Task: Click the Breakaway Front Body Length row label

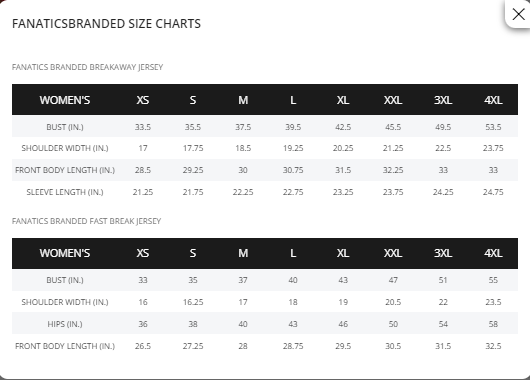Action: (65, 170)
